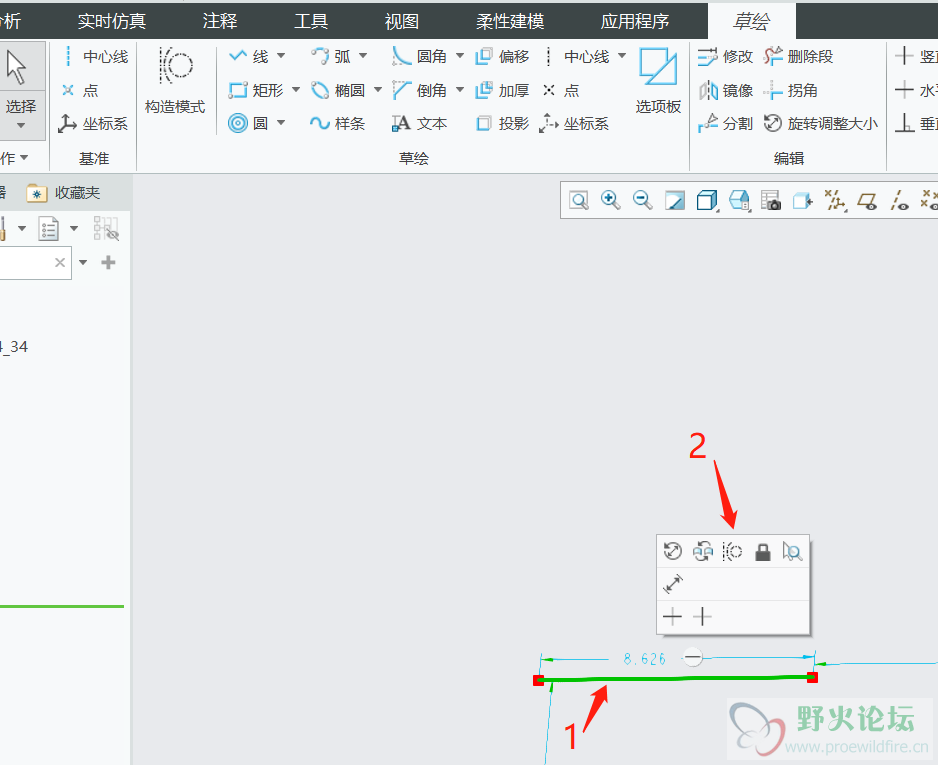Click 坐标系 in the 基准 group

93,124
